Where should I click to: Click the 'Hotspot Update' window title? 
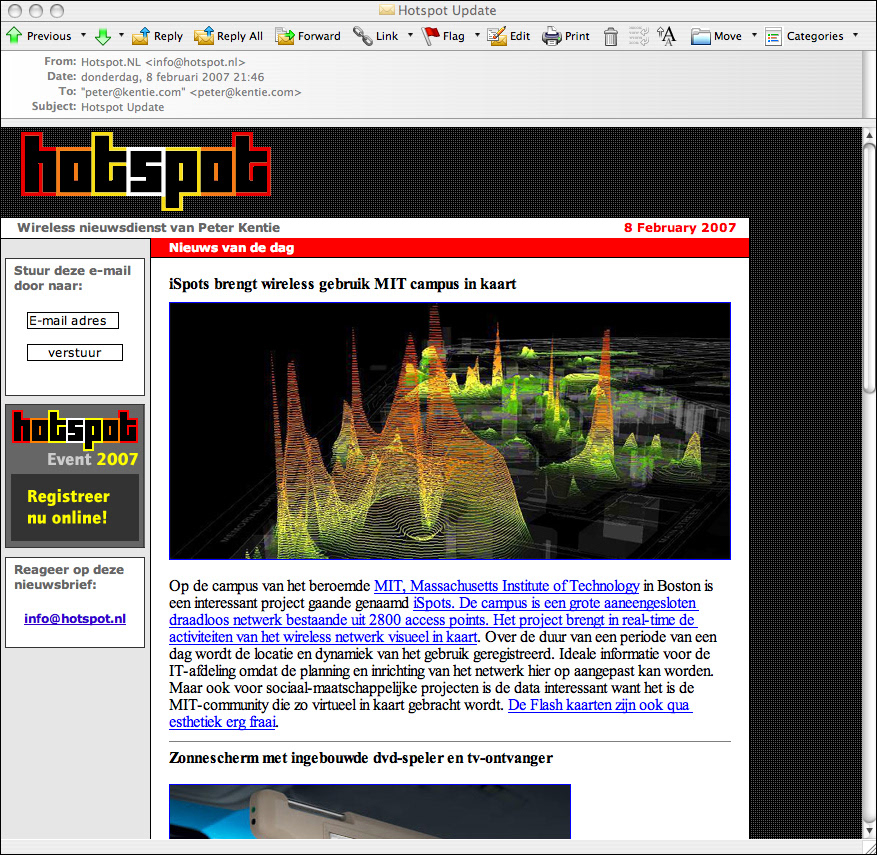pyautogui.click(x=447, y=10)
